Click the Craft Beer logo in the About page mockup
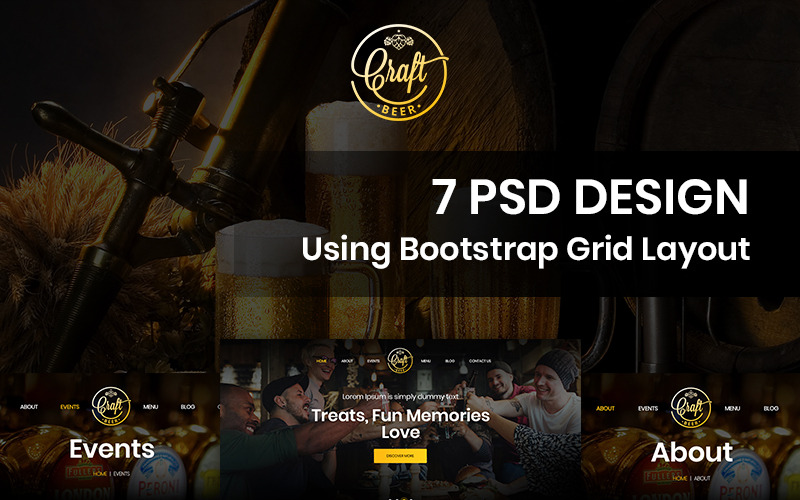 click(x=691, y=407)
